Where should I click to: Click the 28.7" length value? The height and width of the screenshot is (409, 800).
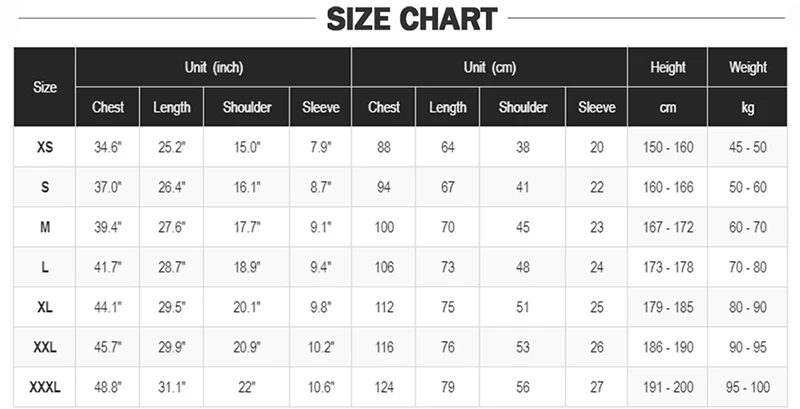pyautogui.click(x=171, y=267)
